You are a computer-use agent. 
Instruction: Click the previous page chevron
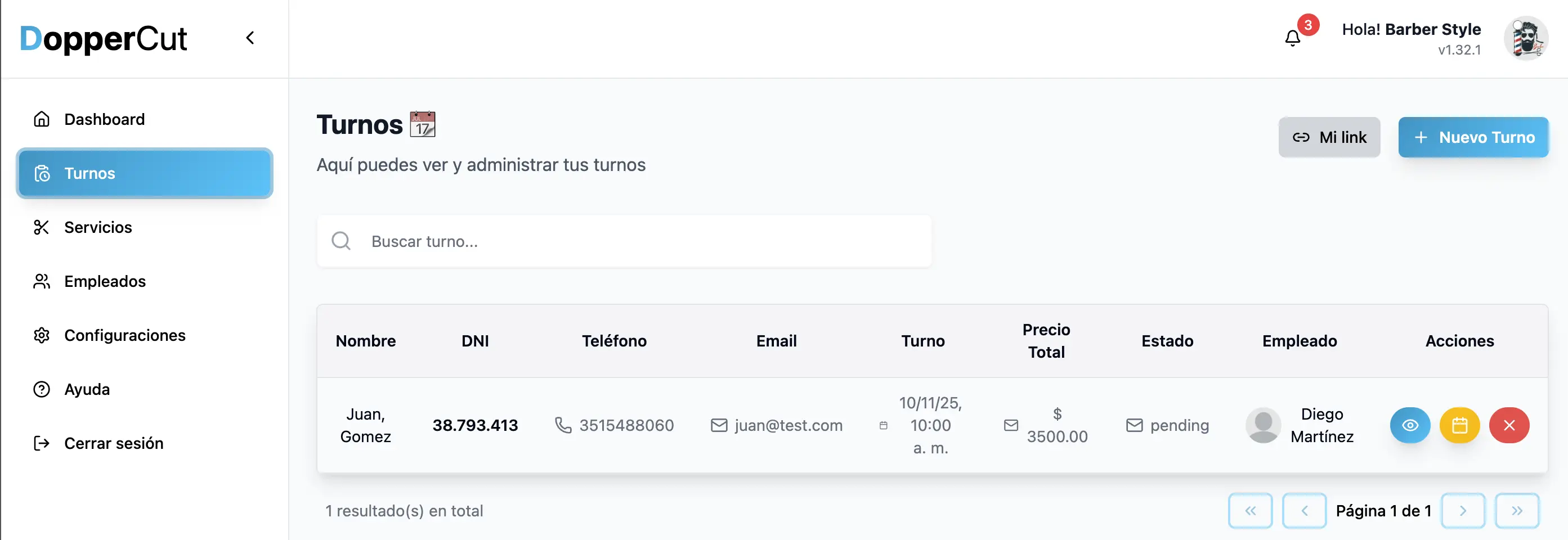pos(1303,511)
